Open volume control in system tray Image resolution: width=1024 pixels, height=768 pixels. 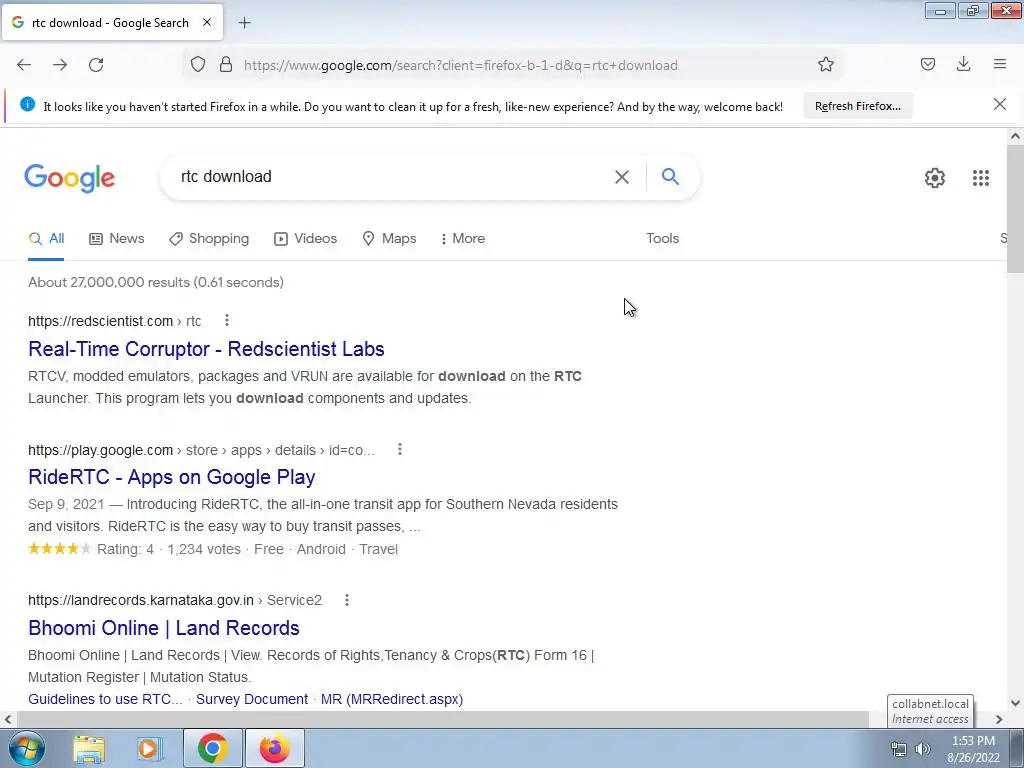tap(923, 748)
